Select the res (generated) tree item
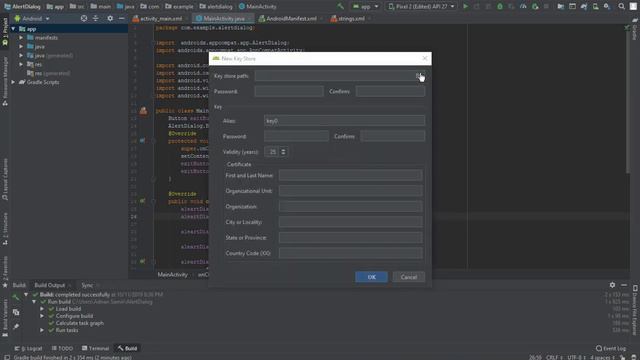This screenshot has width=640, height=360. pos(48,73)
